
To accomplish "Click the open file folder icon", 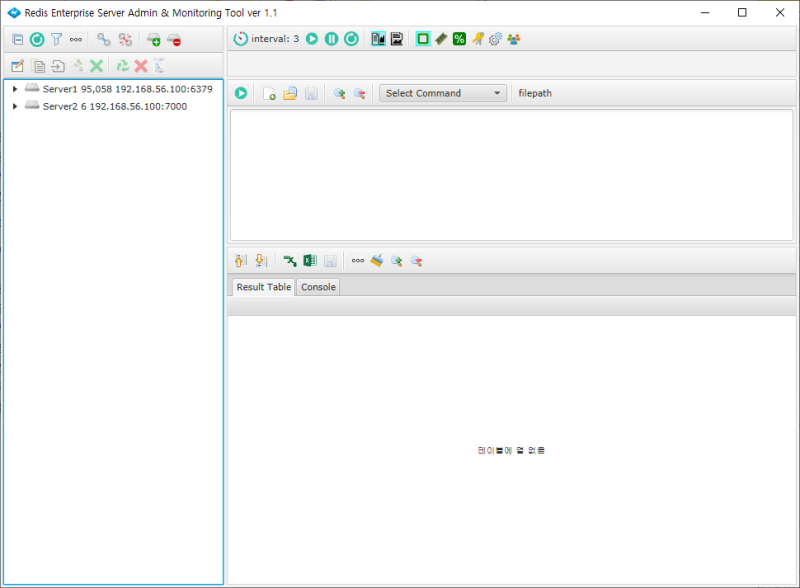I will 290,93.
